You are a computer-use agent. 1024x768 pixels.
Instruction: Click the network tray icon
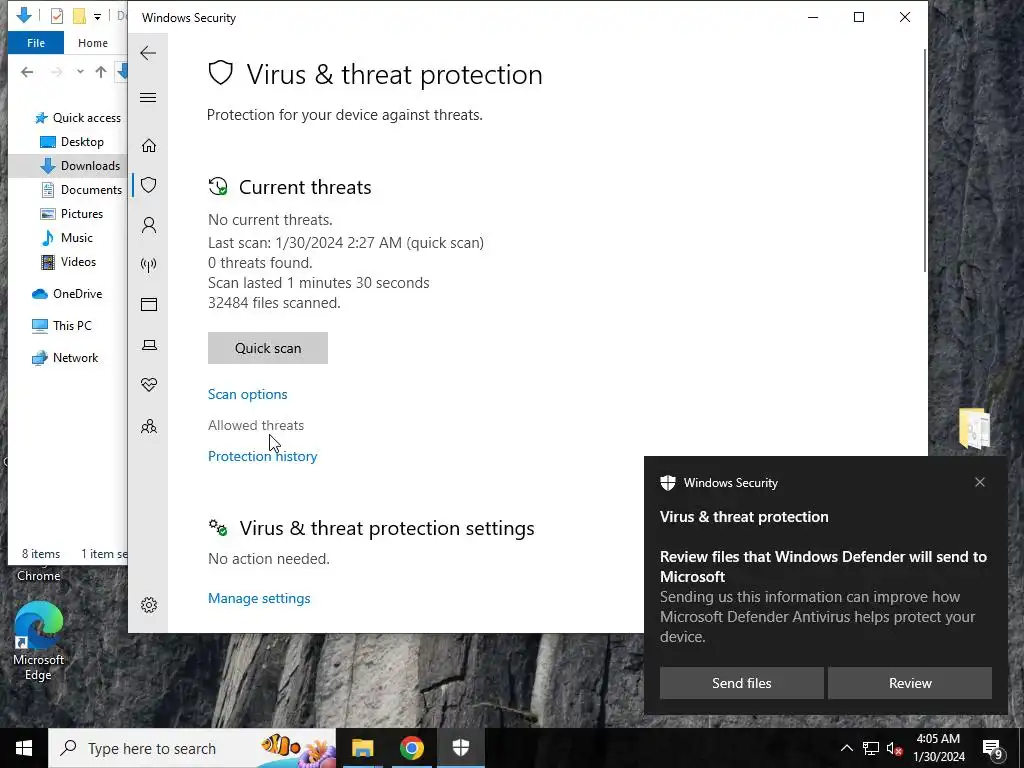coord(871,748)
